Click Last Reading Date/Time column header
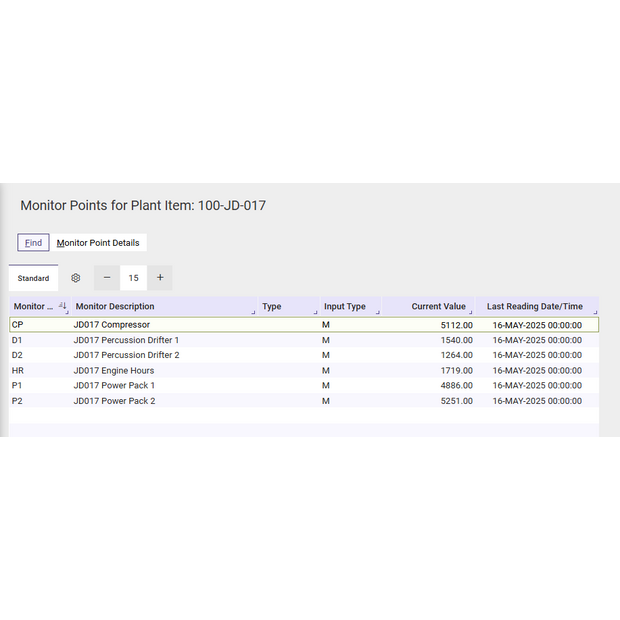 (534, 307)
